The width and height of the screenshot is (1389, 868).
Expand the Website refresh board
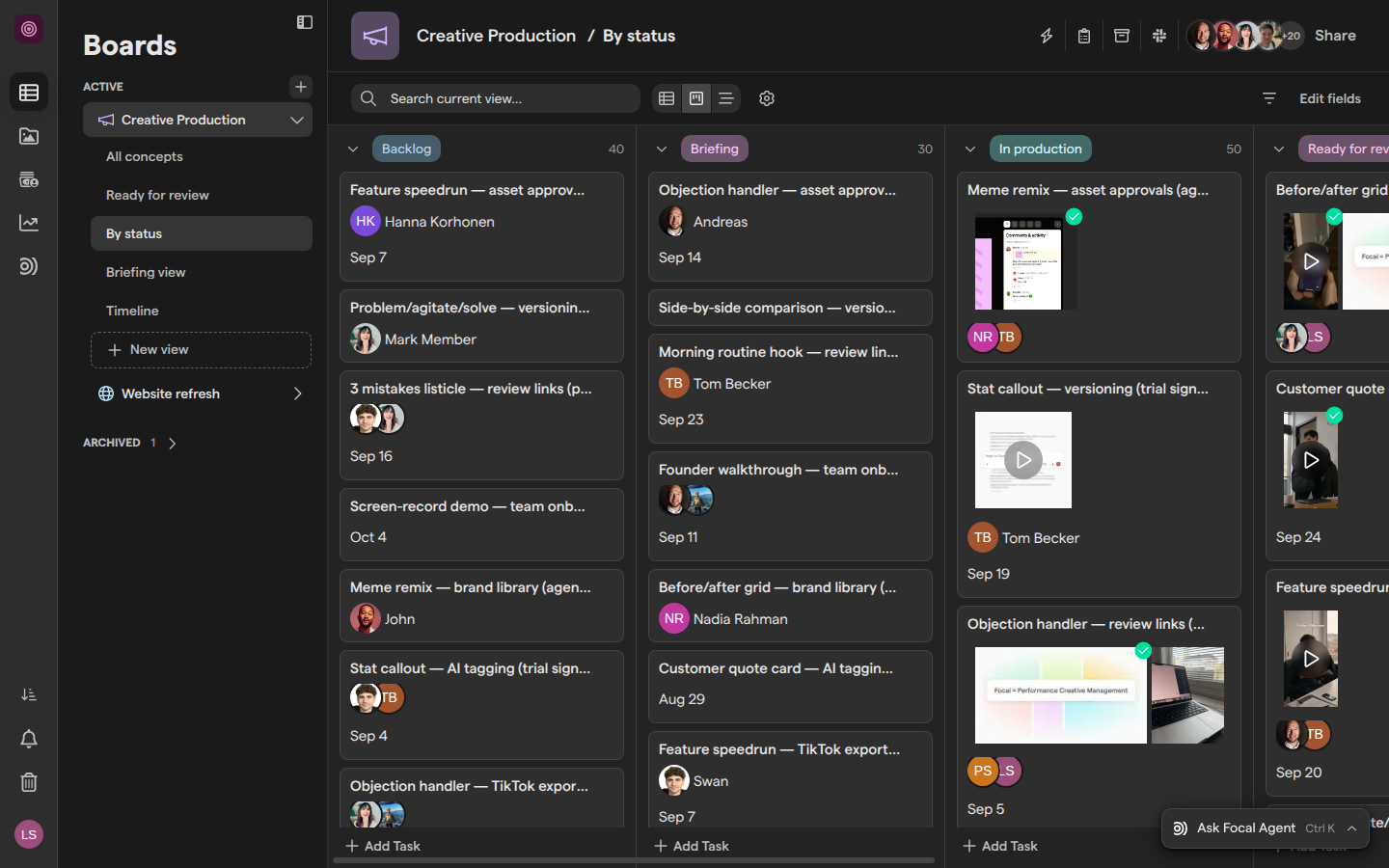(298, 393)
